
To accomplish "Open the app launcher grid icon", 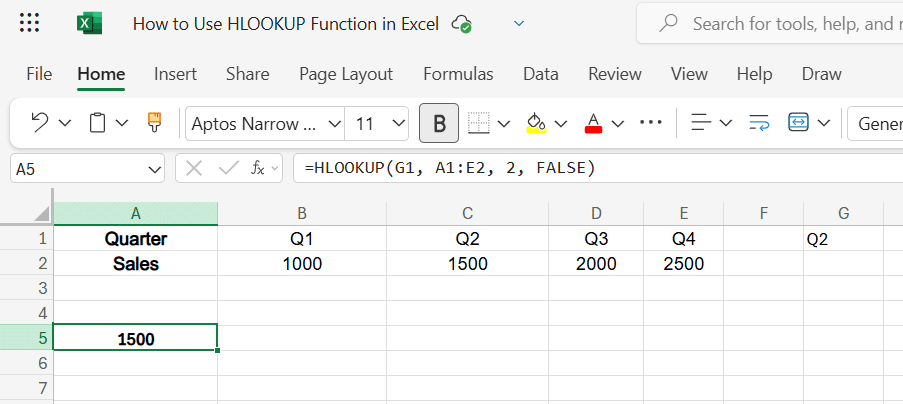I will coord(30,23).
